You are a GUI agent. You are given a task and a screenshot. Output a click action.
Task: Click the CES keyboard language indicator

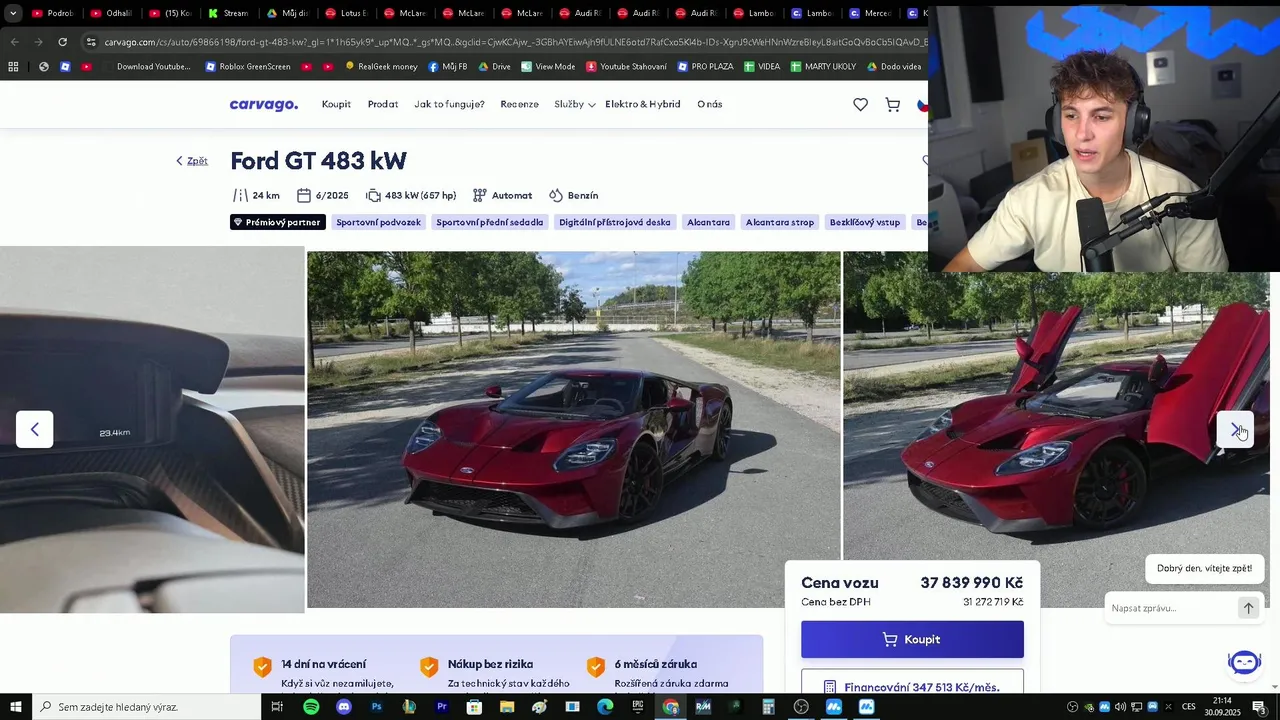1189,707
